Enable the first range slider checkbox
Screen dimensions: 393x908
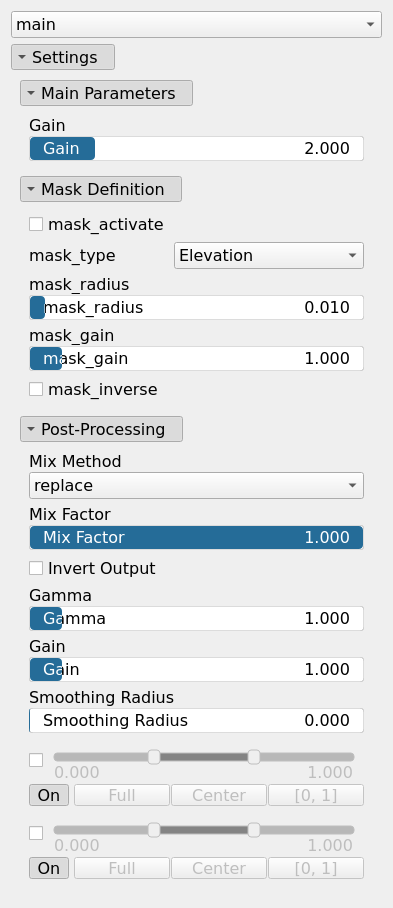[36, 760]
